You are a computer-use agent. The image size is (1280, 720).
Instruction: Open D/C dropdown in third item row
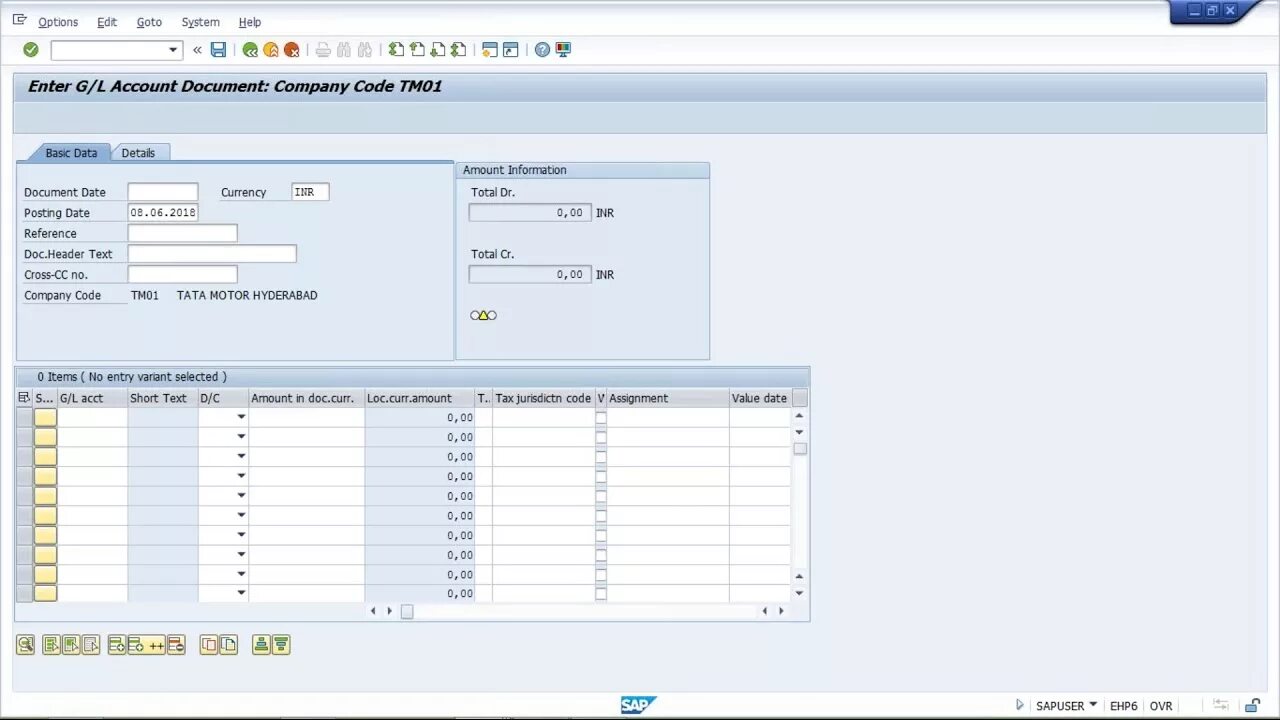pos(241,456)
